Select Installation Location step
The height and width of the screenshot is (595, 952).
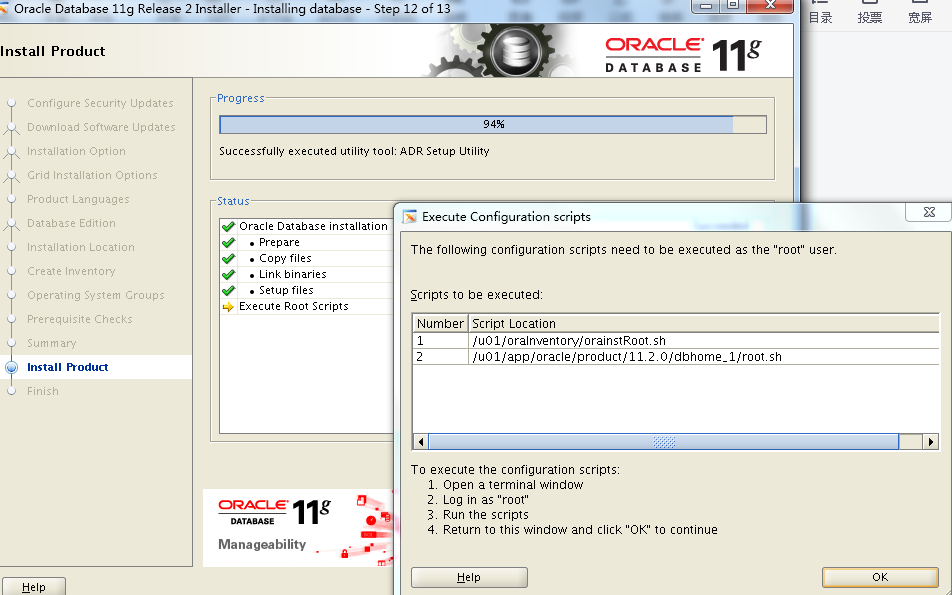click(81, 247)
